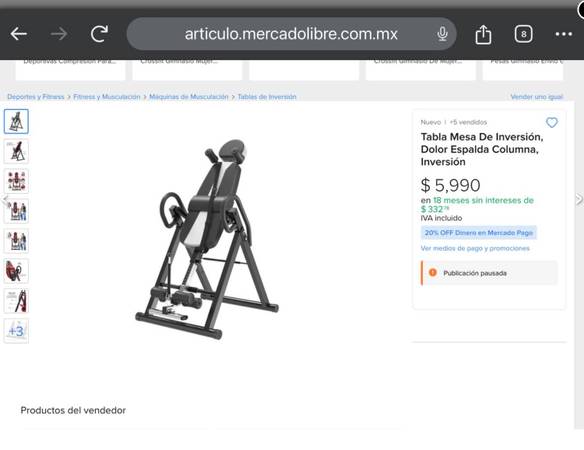Screen dimensions: 584x450
Task: Show previous image with left gallery chevron
Action: 5,199
